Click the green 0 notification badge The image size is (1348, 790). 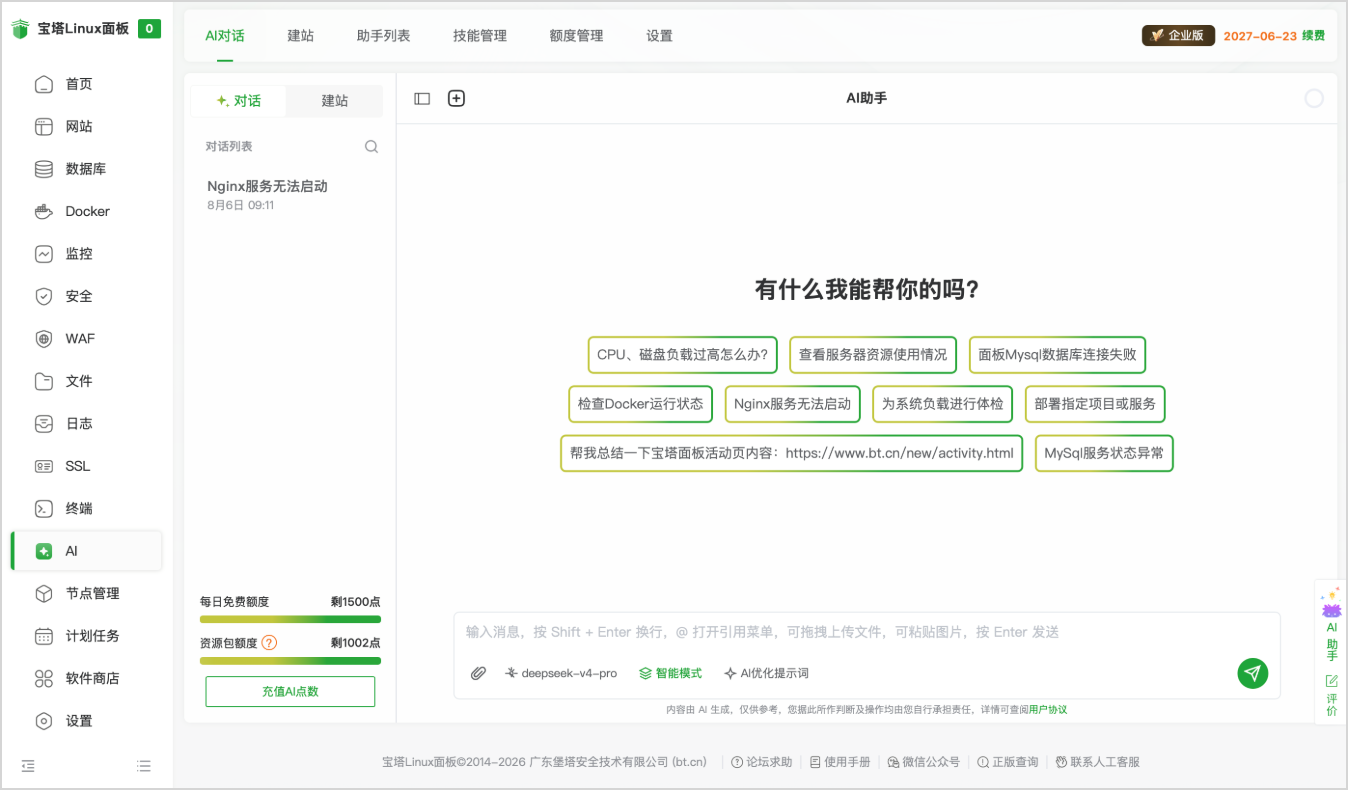tap(149, 28)
